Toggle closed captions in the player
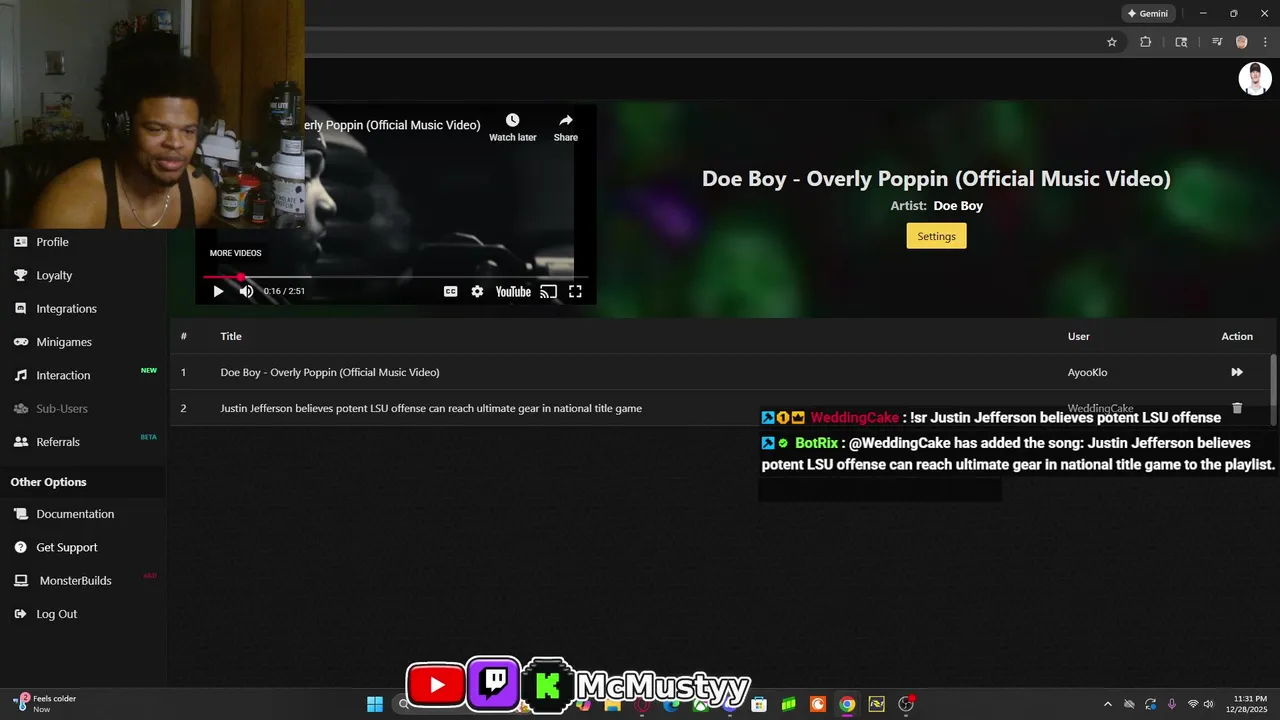 click(x=451, y=291)
